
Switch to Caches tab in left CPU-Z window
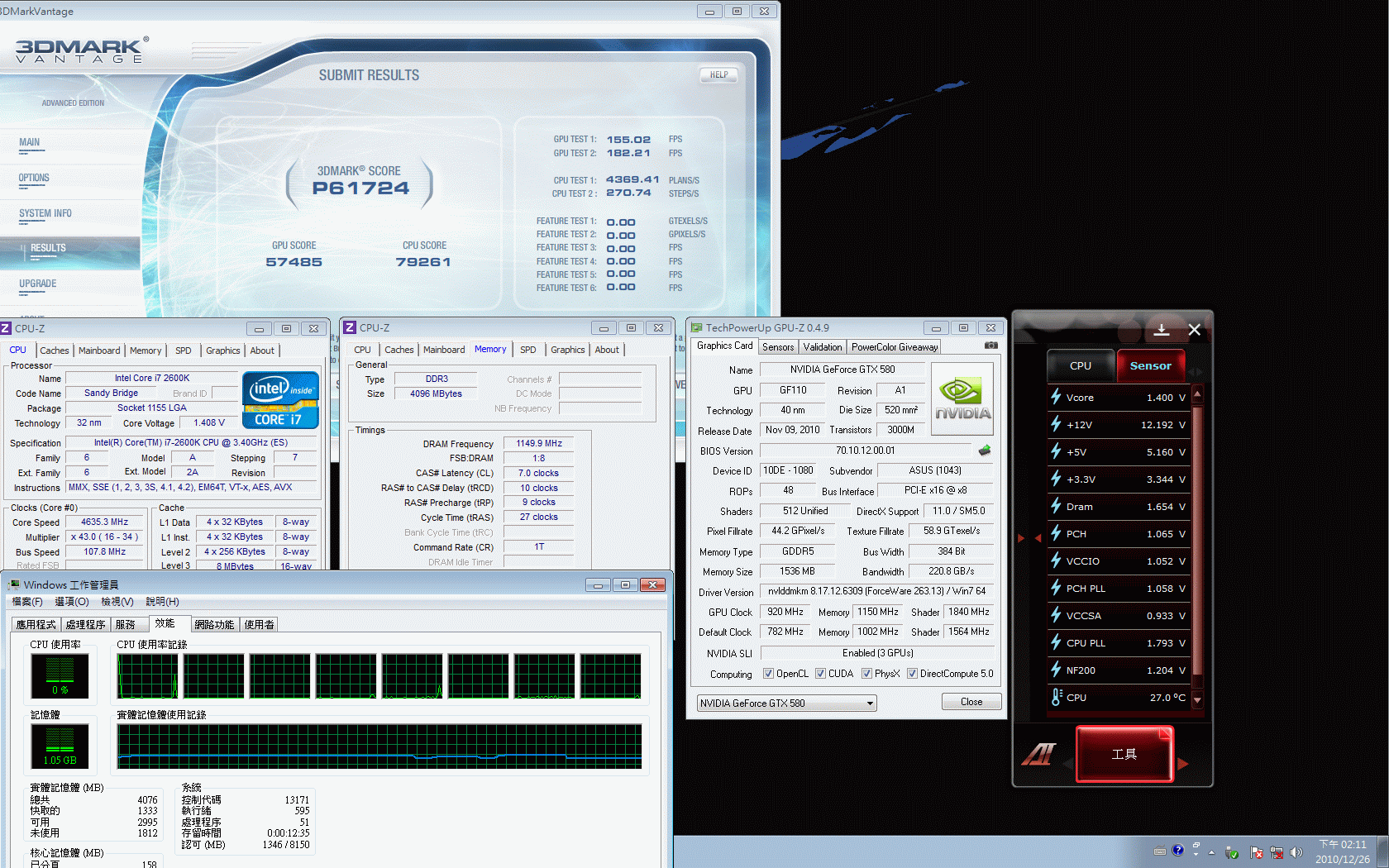click(x=55, y=351)
